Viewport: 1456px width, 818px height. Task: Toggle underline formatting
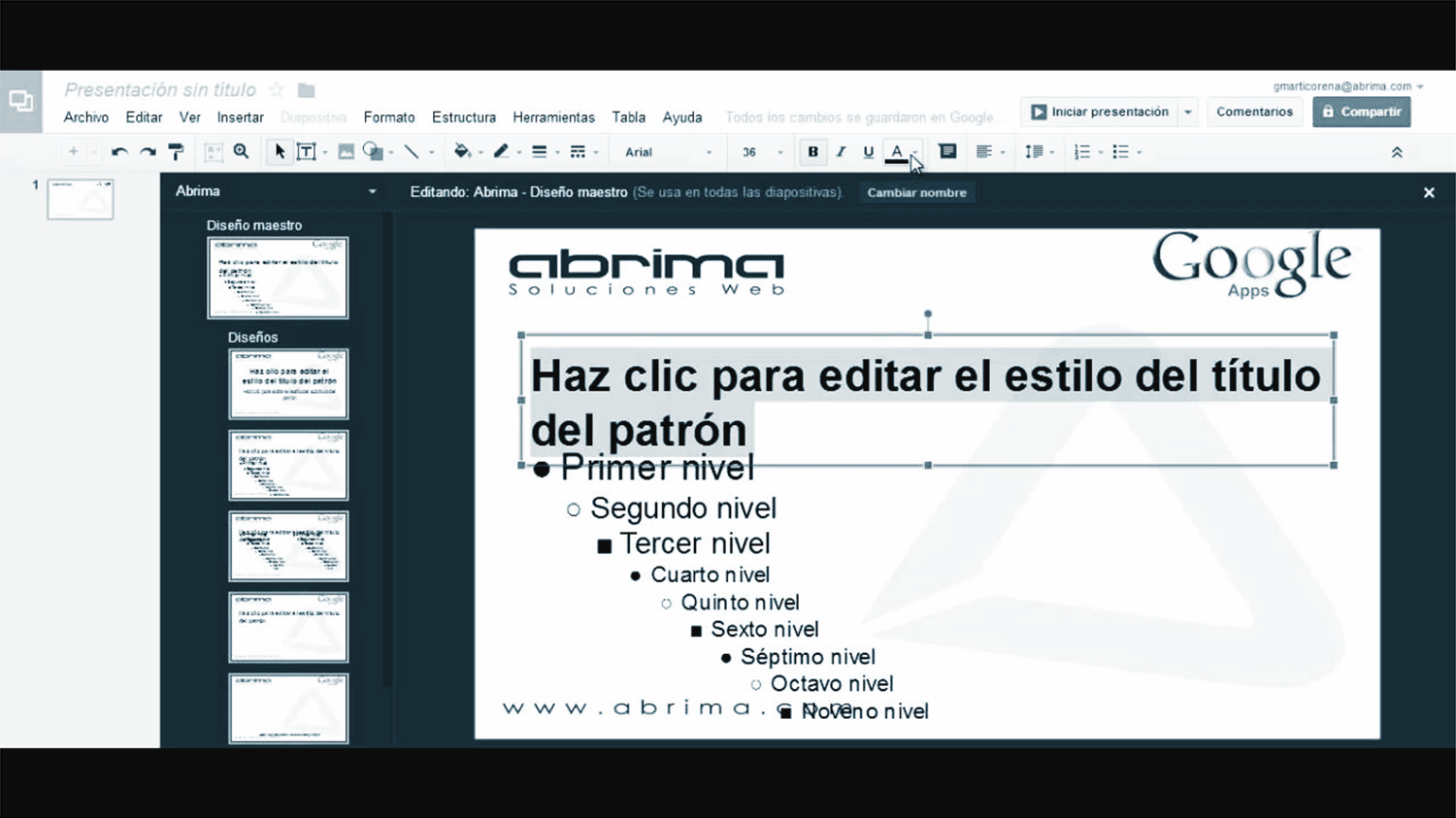tap(869, 151)
